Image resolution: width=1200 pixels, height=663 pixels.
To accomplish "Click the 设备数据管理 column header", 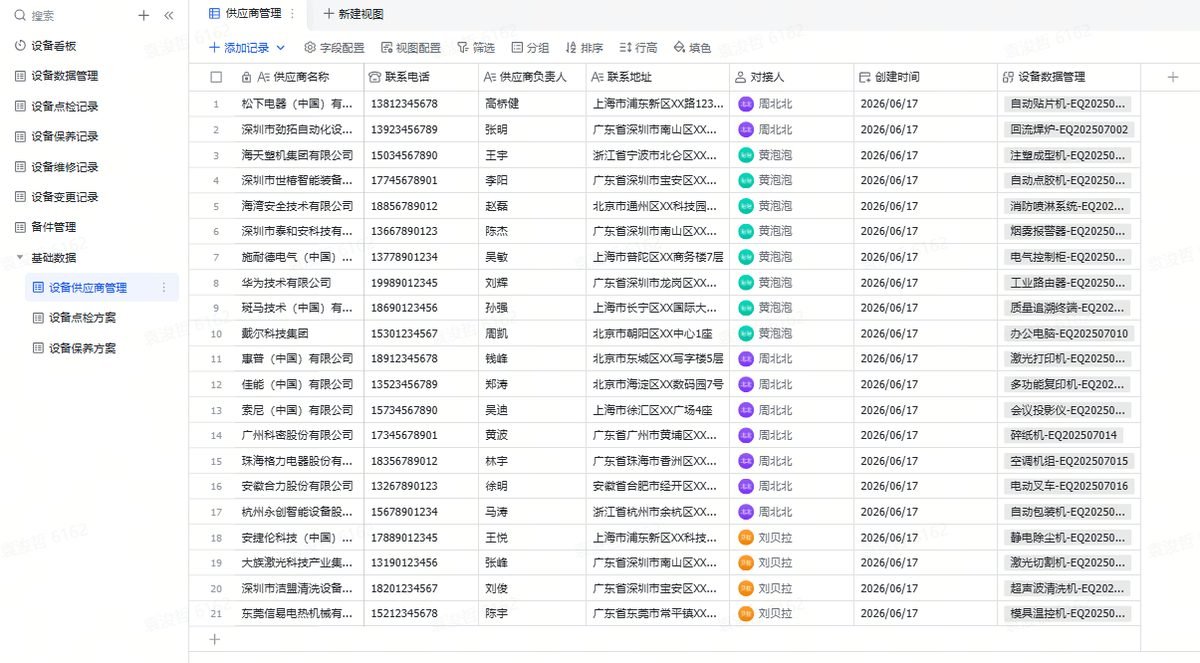I will 1068,77.
